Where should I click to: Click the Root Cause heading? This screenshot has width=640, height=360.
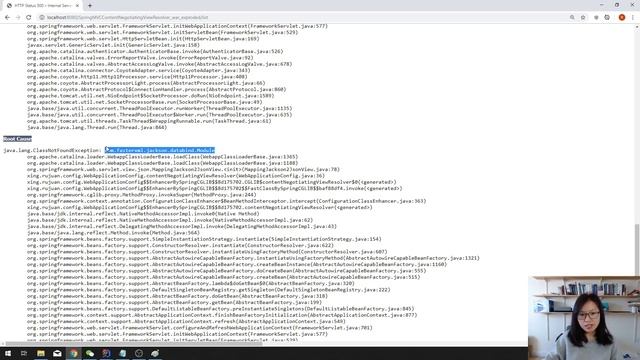[17, 139]
